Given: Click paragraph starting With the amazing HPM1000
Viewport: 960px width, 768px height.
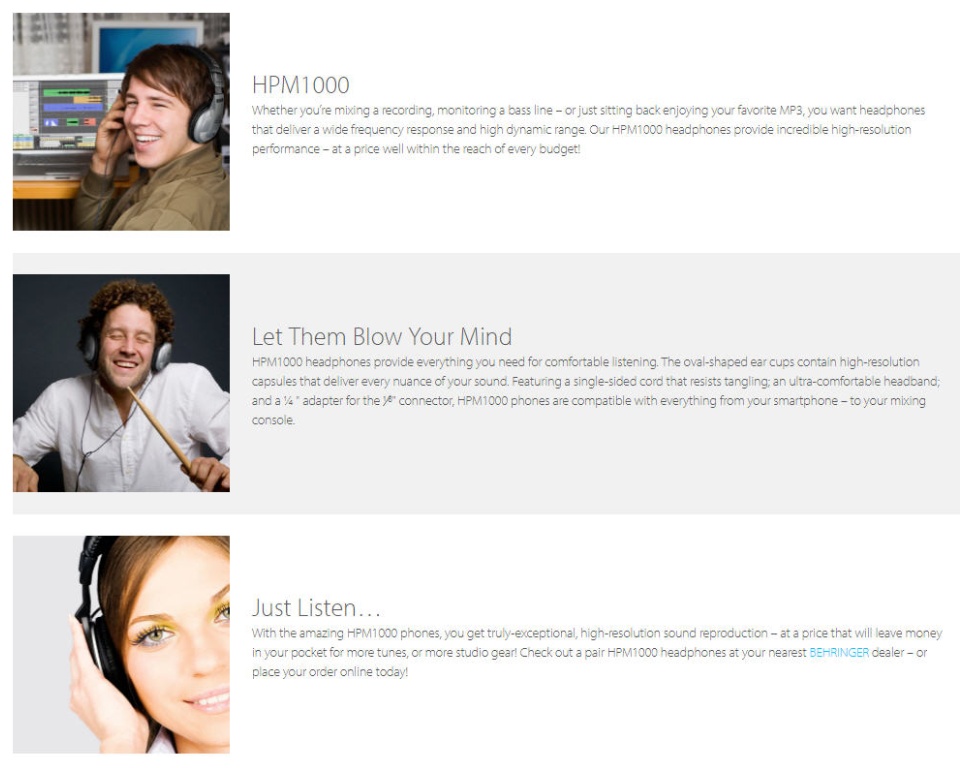Looking at the screenshot, I should coord(597,652).
